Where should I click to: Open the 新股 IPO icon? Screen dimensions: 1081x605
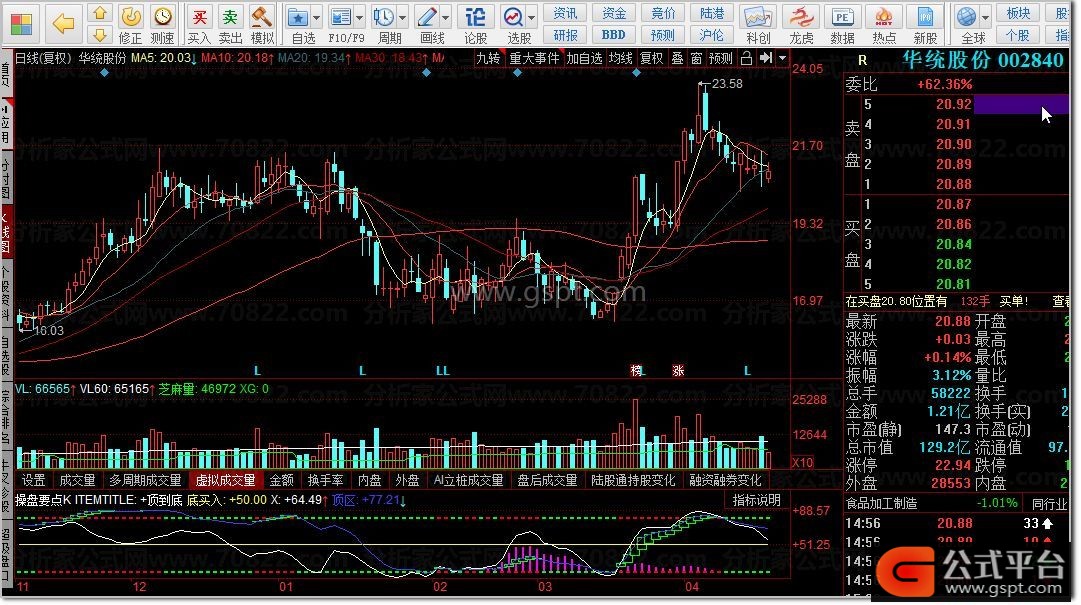pos(925,17)
